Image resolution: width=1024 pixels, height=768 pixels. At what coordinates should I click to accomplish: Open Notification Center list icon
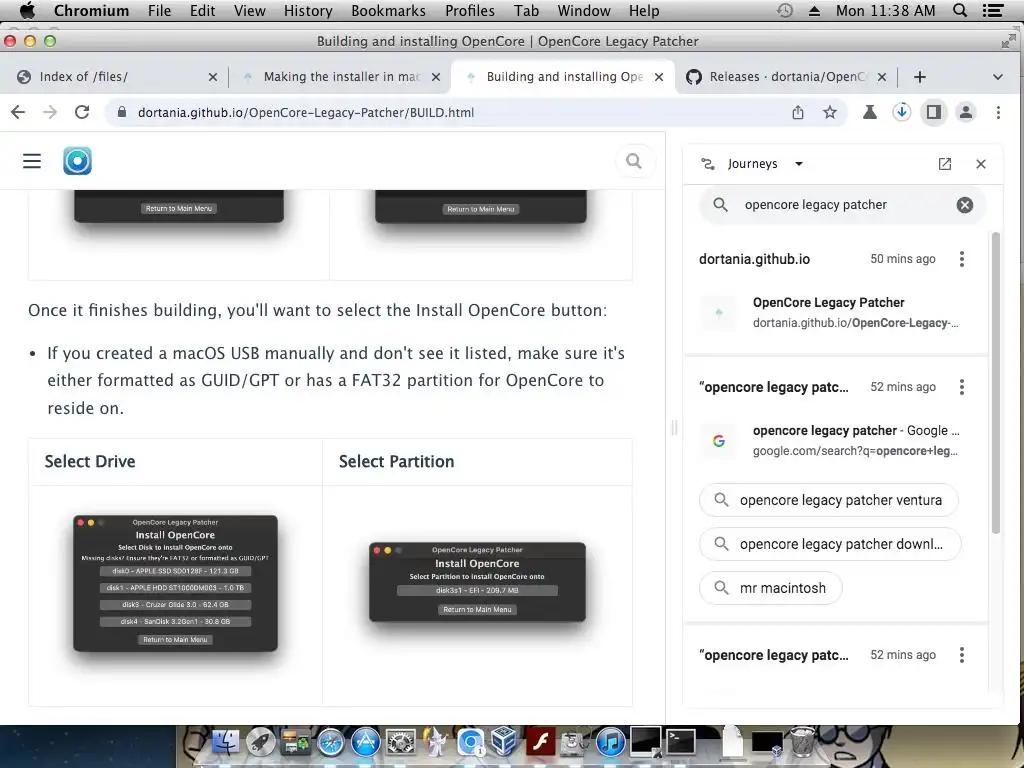(x=993, y=10)
